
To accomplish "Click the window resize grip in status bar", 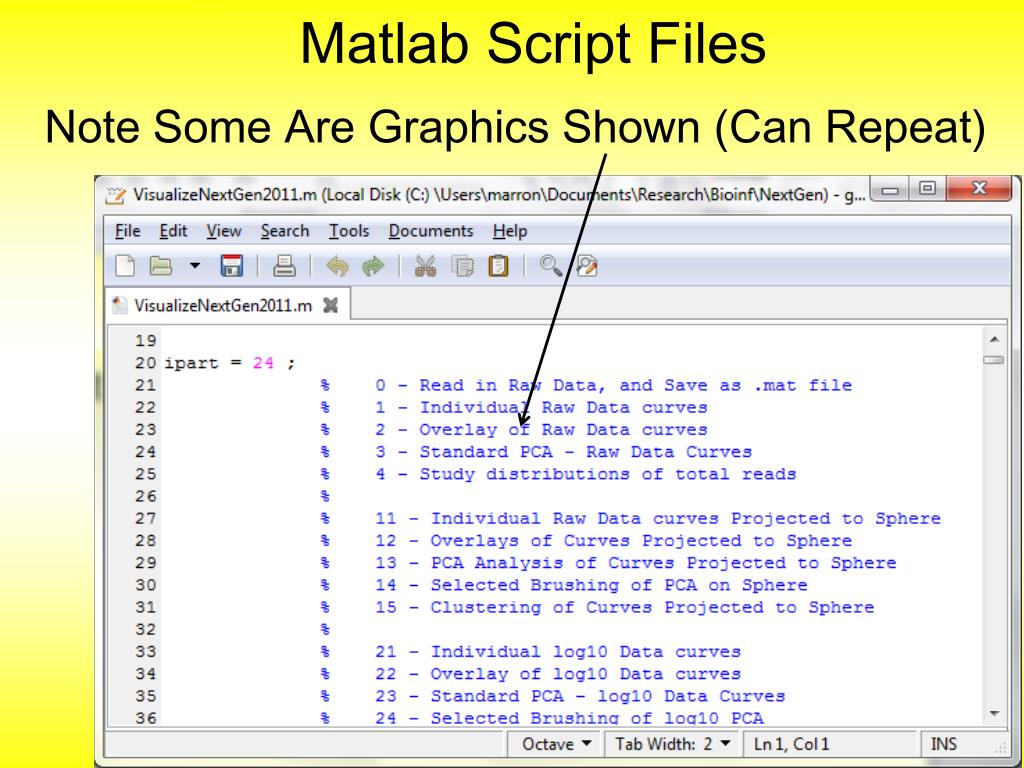I will tap(1000, 748).
